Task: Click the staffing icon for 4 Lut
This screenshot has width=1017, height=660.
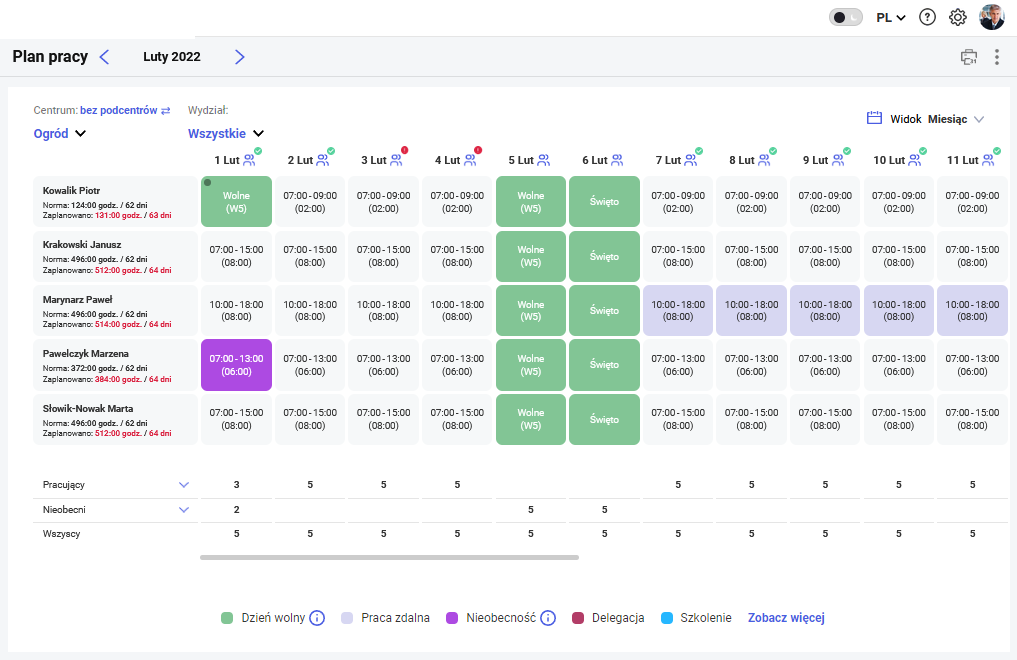Action: pyautogui.click(x=470, y=159)
